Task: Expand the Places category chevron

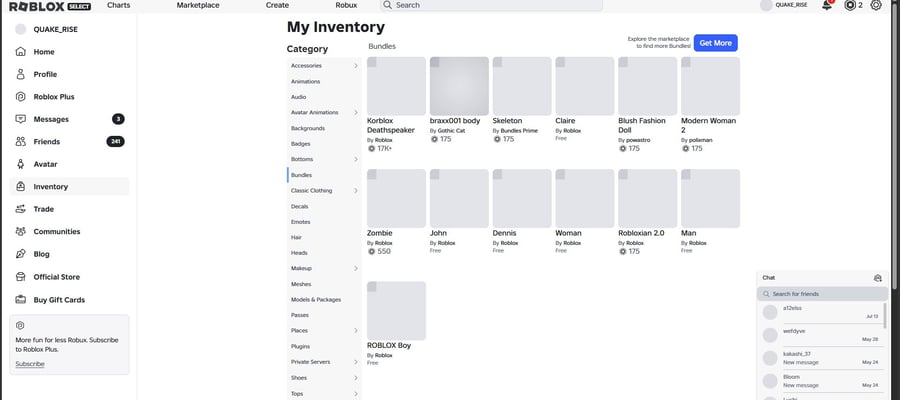Action: point(356,331)
